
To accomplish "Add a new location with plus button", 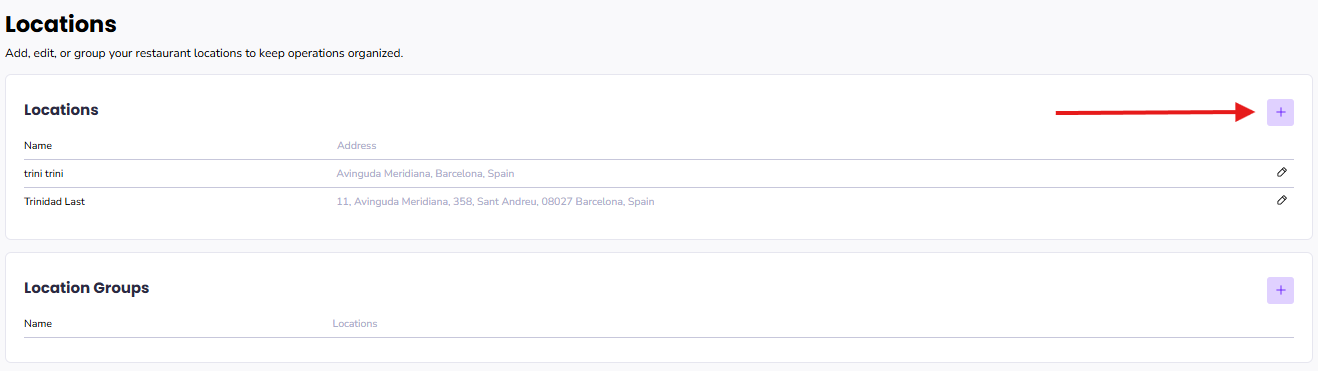I will (x=1280, y=112).
